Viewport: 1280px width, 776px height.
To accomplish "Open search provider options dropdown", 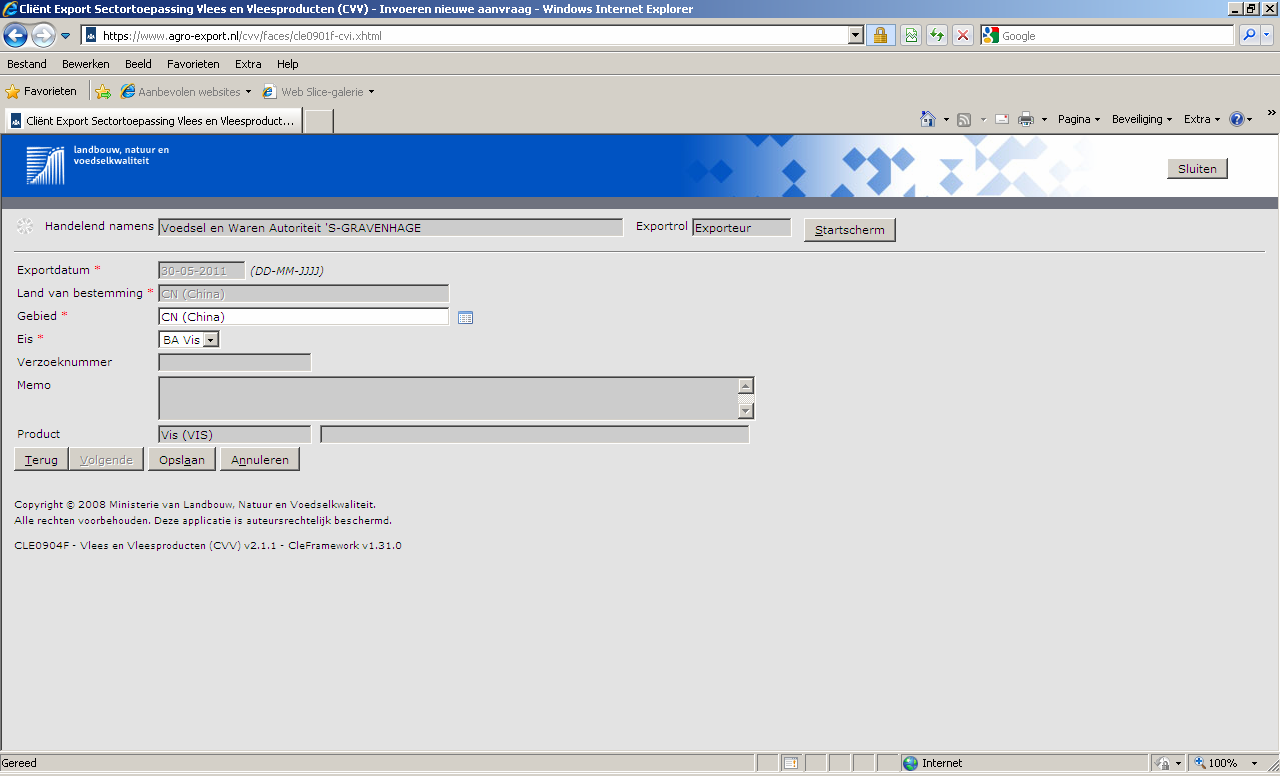I will click(x=1267, y=35).
